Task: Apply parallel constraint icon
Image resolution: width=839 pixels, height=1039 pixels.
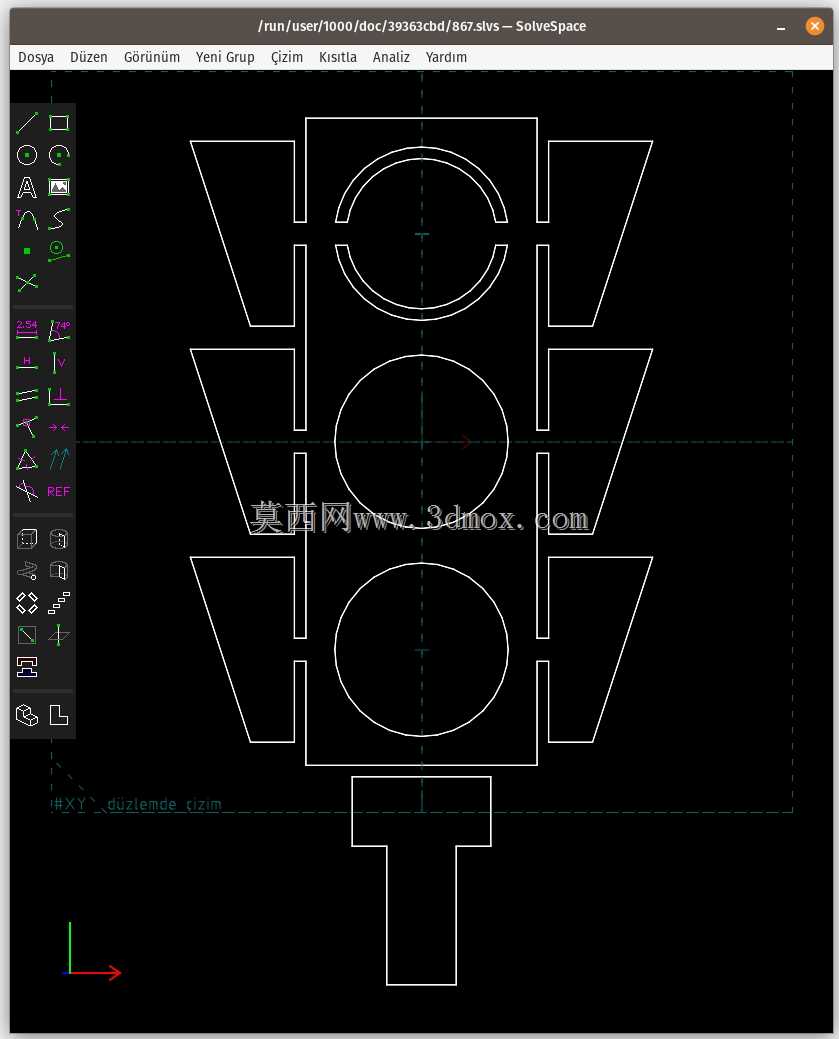Action: 27,396
